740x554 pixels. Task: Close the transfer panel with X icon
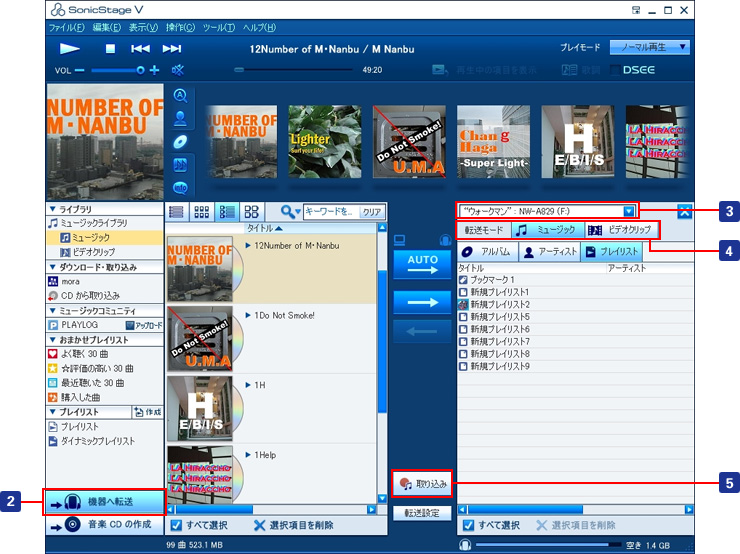(684, 211)
